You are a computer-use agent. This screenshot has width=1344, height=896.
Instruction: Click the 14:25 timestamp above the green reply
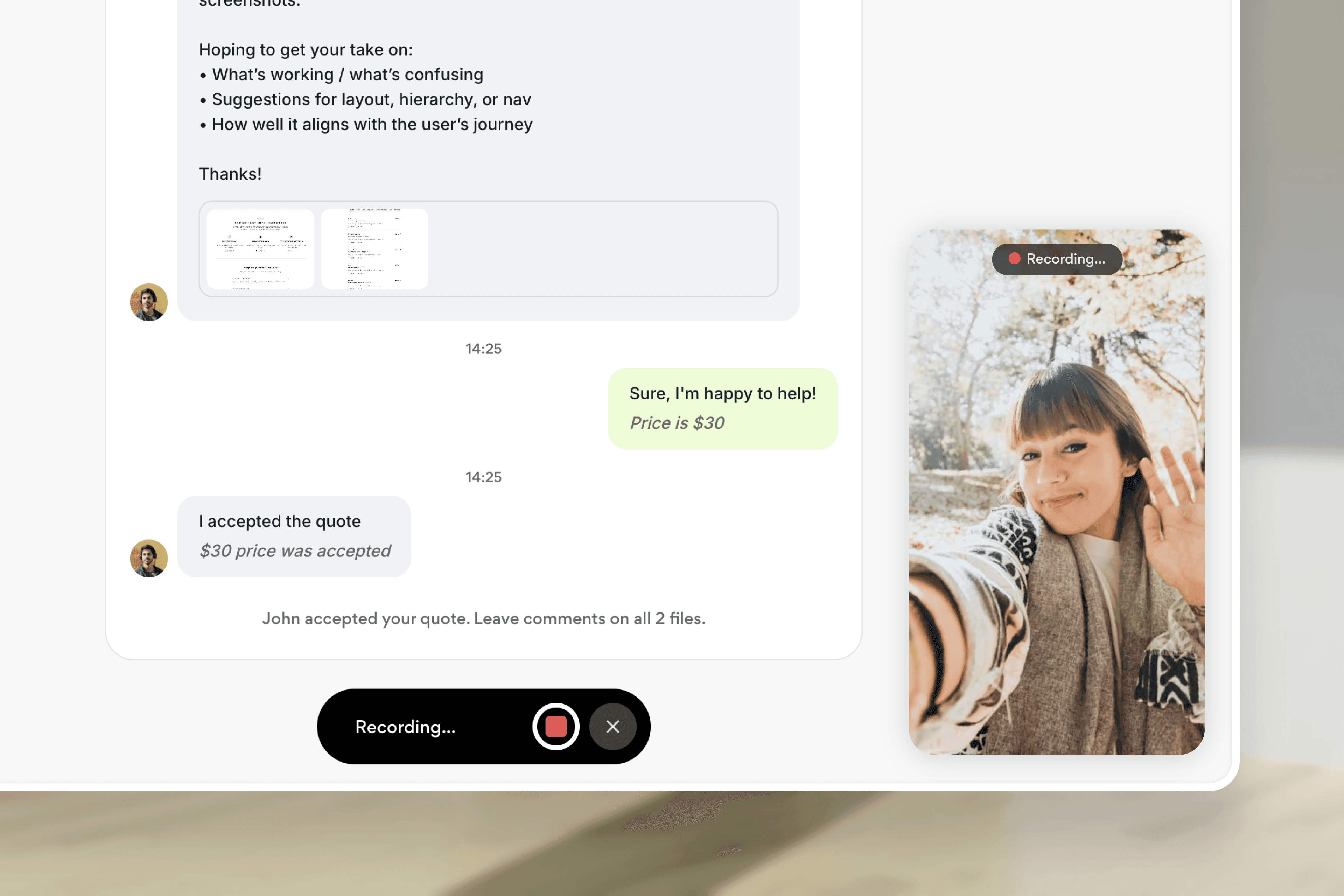pyautogui.click(x=483, y=349)
